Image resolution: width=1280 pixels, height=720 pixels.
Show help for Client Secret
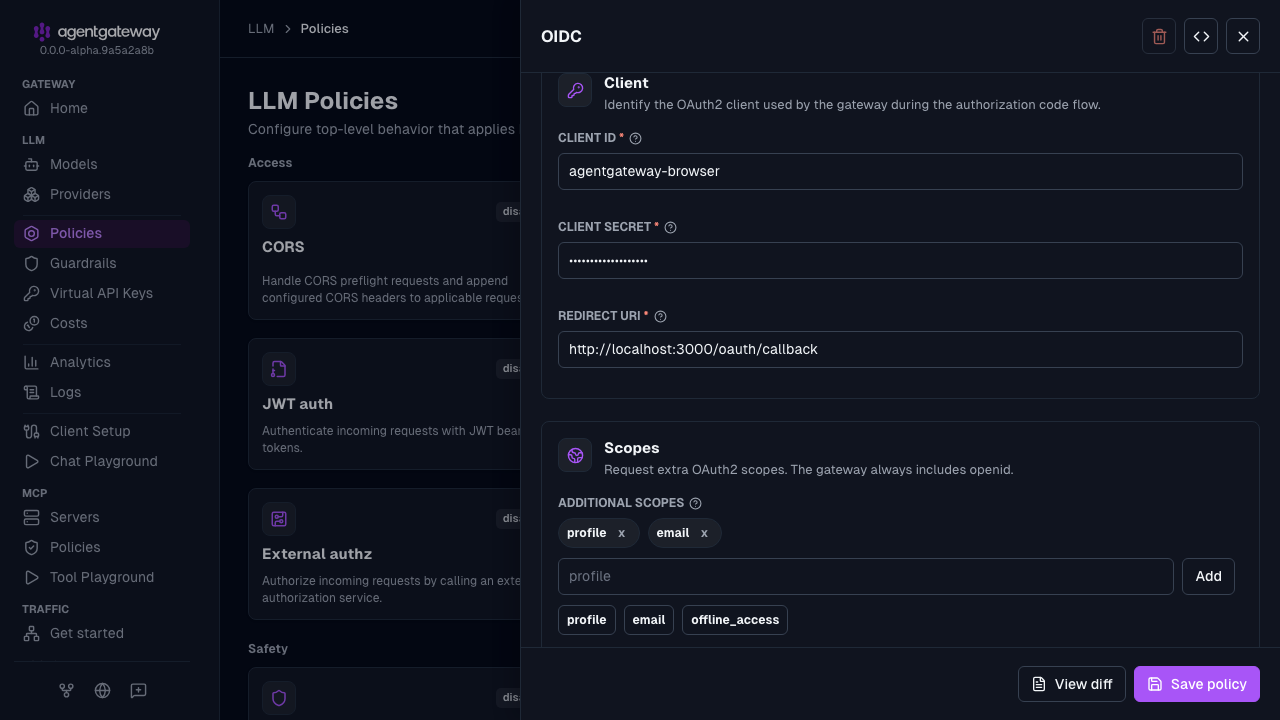(671, 227)
